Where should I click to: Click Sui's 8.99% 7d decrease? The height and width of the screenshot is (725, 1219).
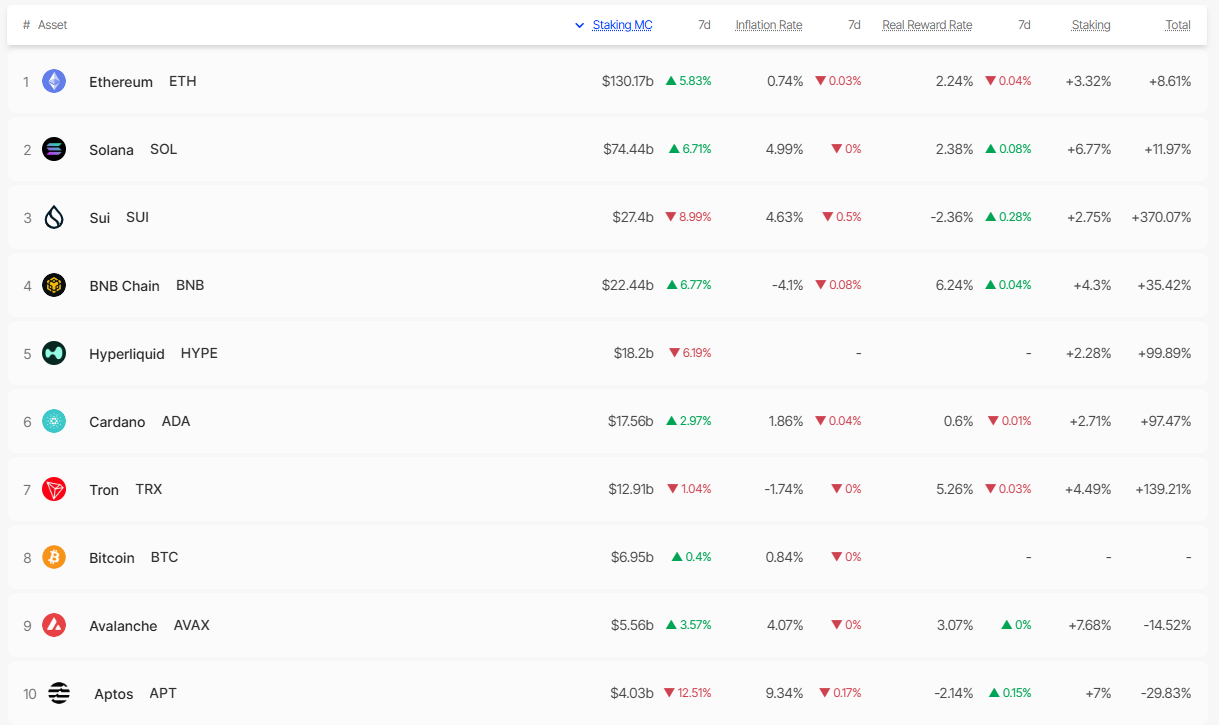tap(689, 217)
